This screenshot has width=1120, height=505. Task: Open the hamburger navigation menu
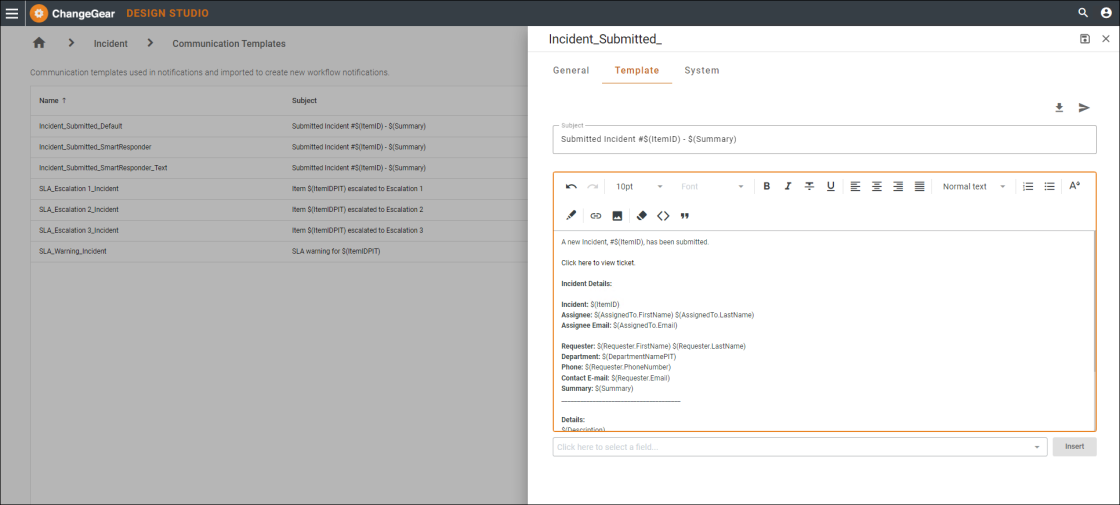click(11, 13)
